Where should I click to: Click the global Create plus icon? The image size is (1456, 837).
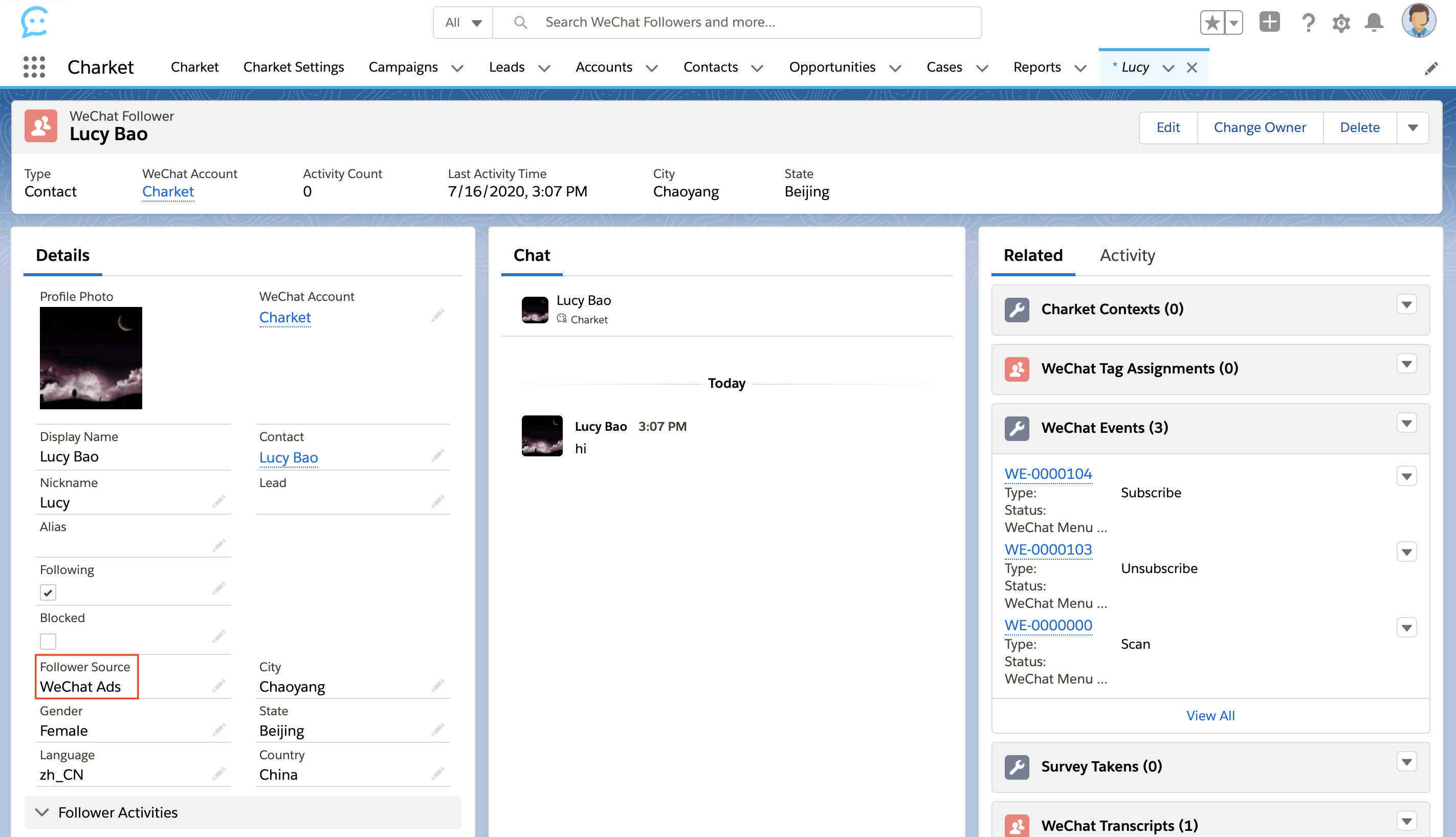(x=1269, y=23)
